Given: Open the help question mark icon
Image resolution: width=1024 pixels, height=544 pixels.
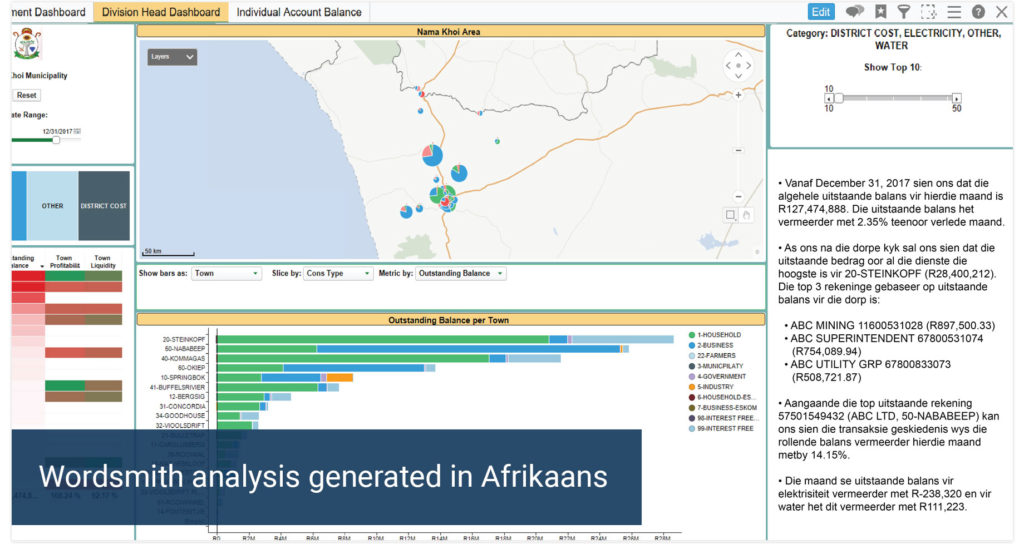Looking at the screenshot, I should (978, 12).
